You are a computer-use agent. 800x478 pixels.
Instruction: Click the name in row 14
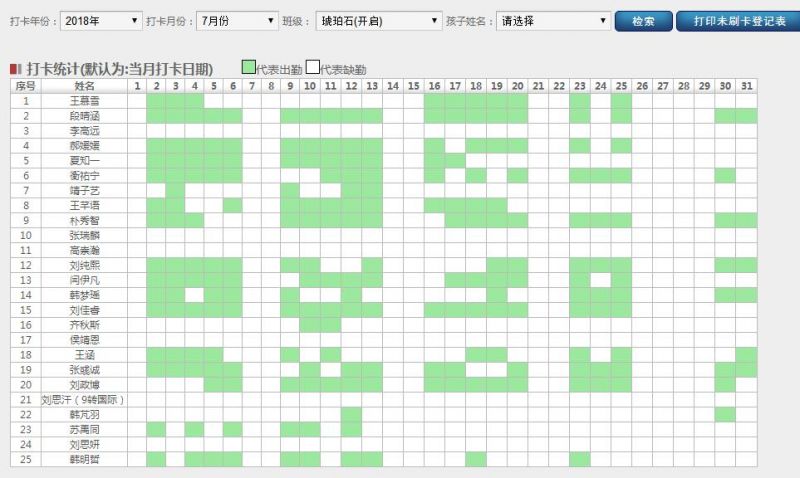(84, 295)
